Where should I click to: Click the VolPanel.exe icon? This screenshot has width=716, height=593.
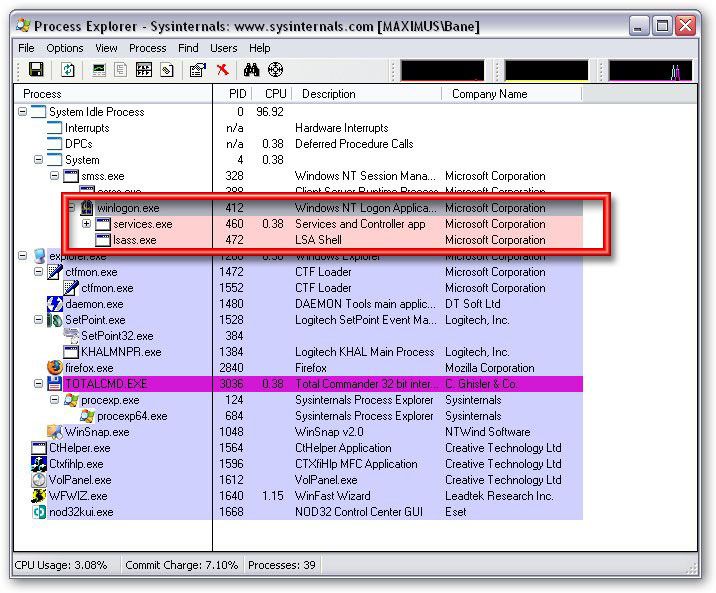pyautogui.click(x=39, y=480)
